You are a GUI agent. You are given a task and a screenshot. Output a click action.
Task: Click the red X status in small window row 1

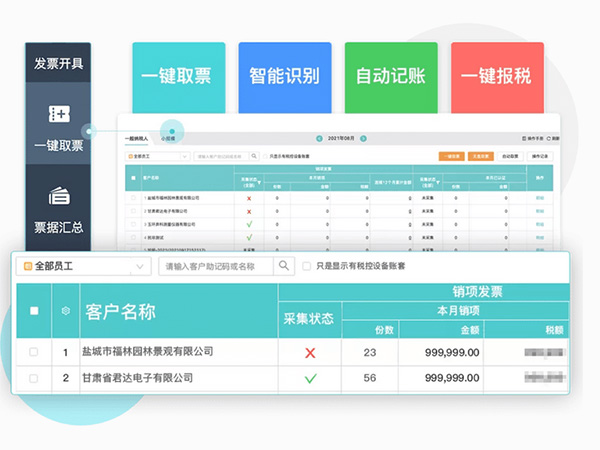tap(249, 198)
